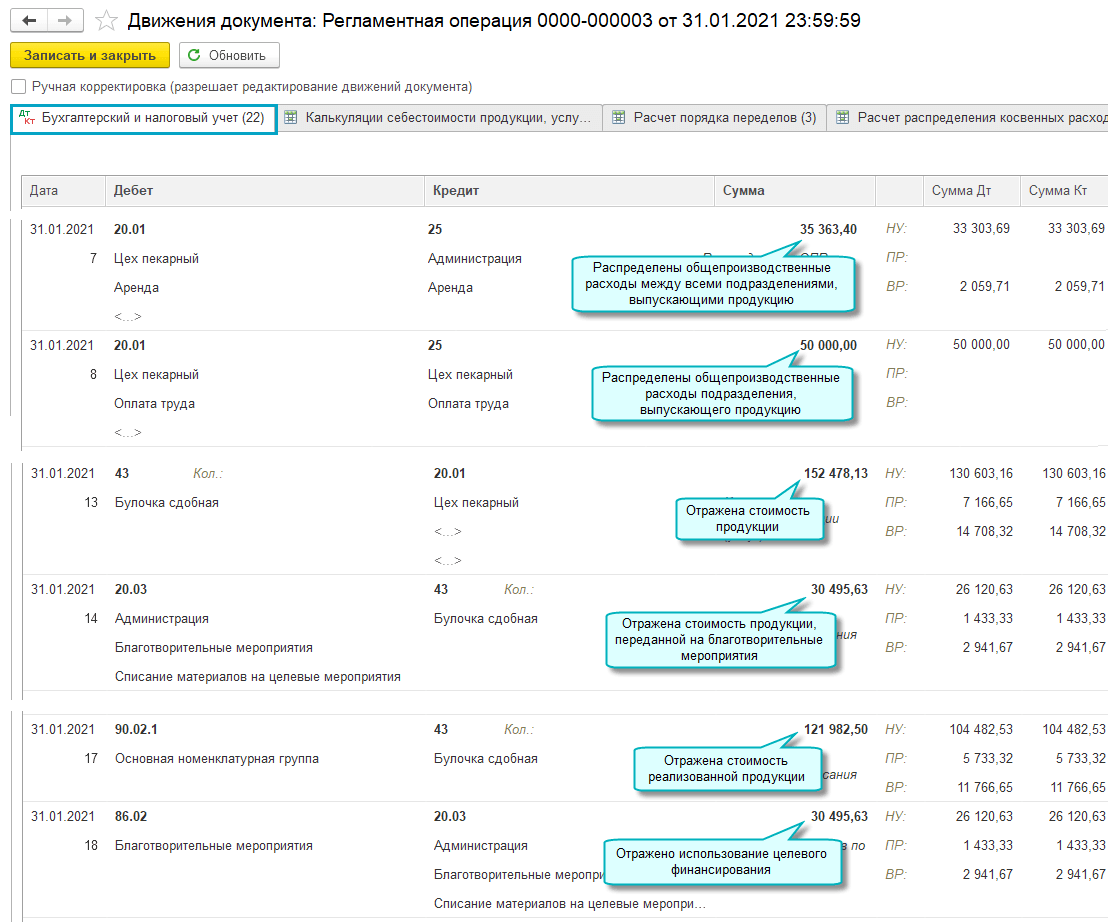This screenshot has height=922, width=1108.
Task: Select debit account 86.02
Action: point(131,816)
